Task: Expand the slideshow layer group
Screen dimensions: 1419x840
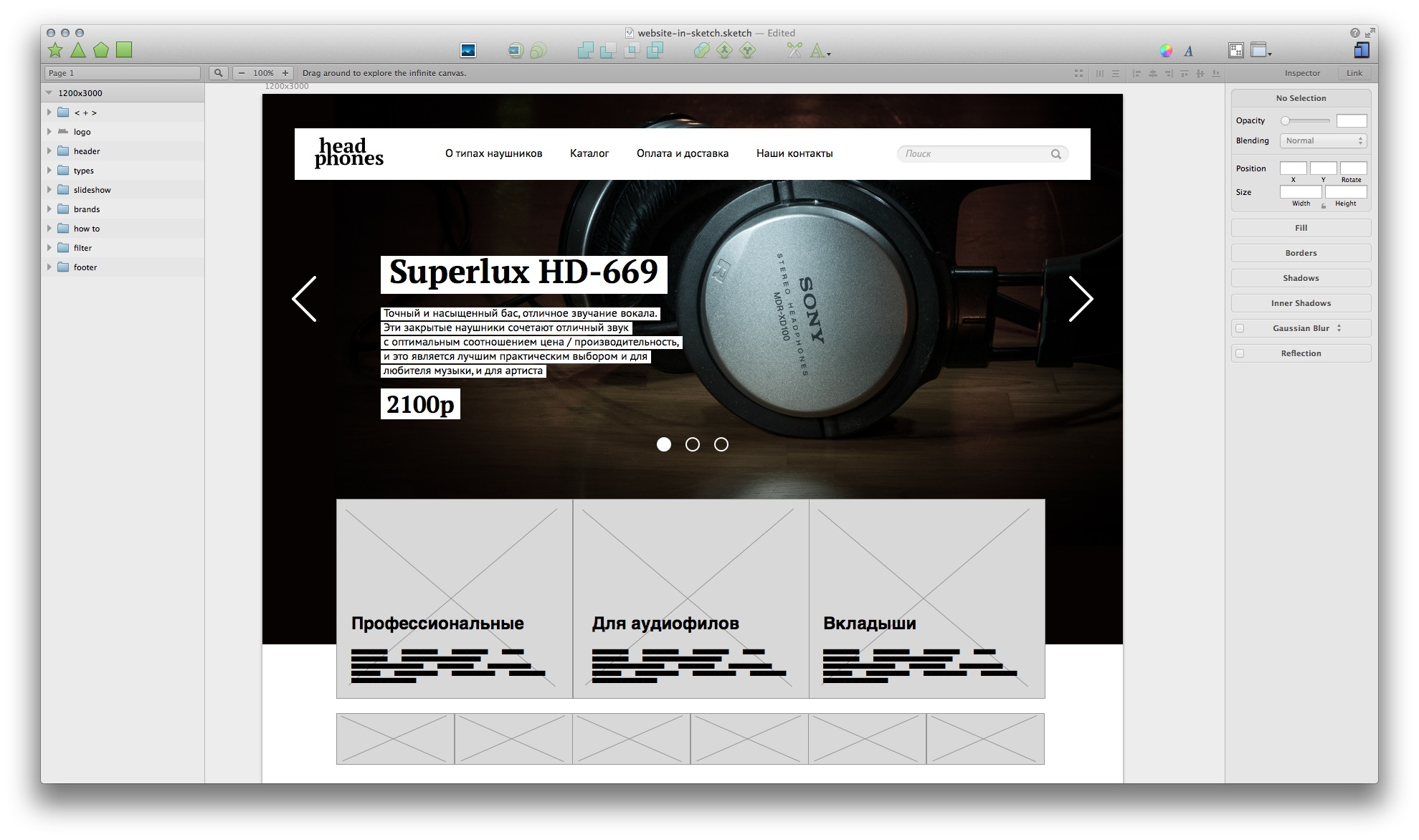Action: (49, 189)
